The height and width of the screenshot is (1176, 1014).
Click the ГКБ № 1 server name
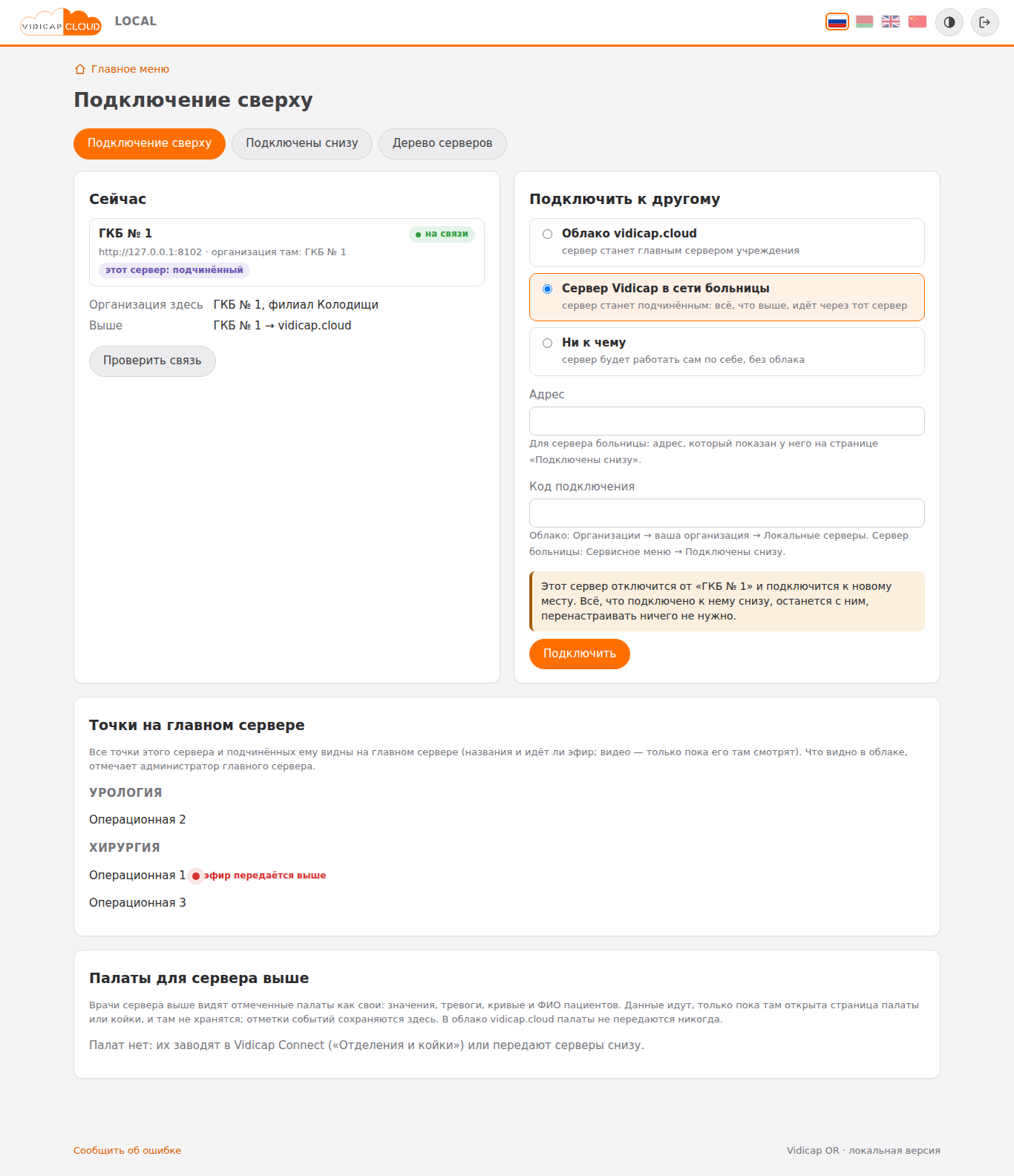(125, 233)
